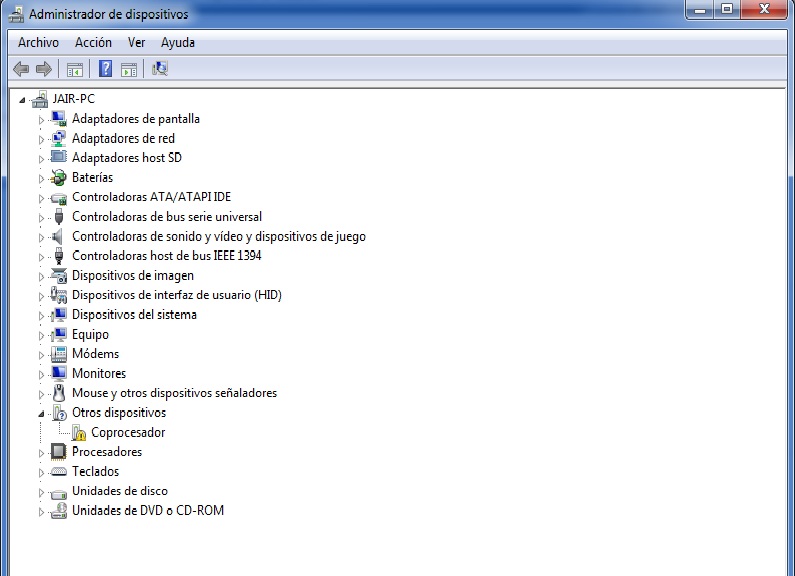Open the Ver menu
The width and height of the screenshot is (795, 576).
pyautogui.click(x=136, y=43)
